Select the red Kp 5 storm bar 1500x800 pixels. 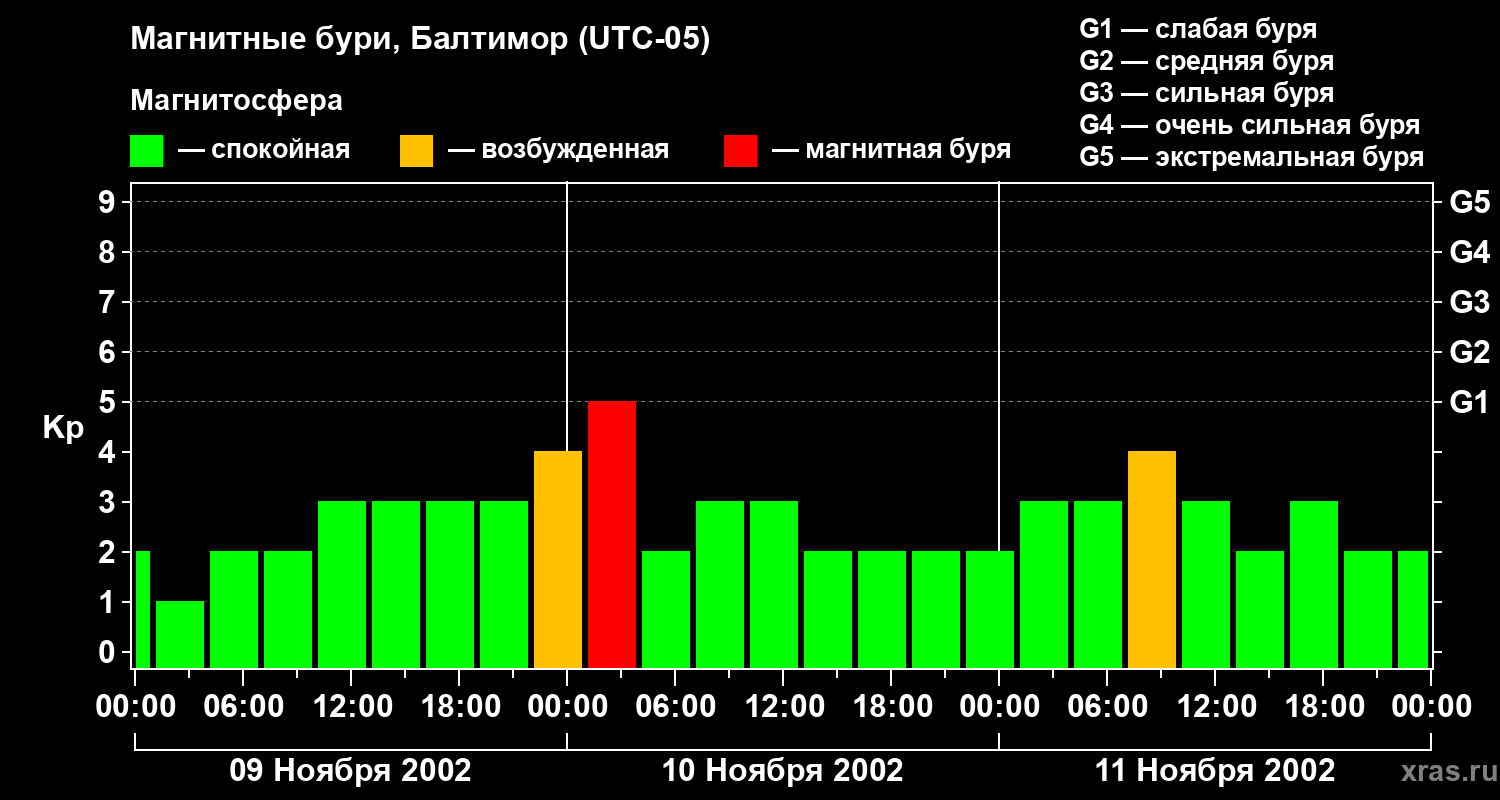[612, 534]
